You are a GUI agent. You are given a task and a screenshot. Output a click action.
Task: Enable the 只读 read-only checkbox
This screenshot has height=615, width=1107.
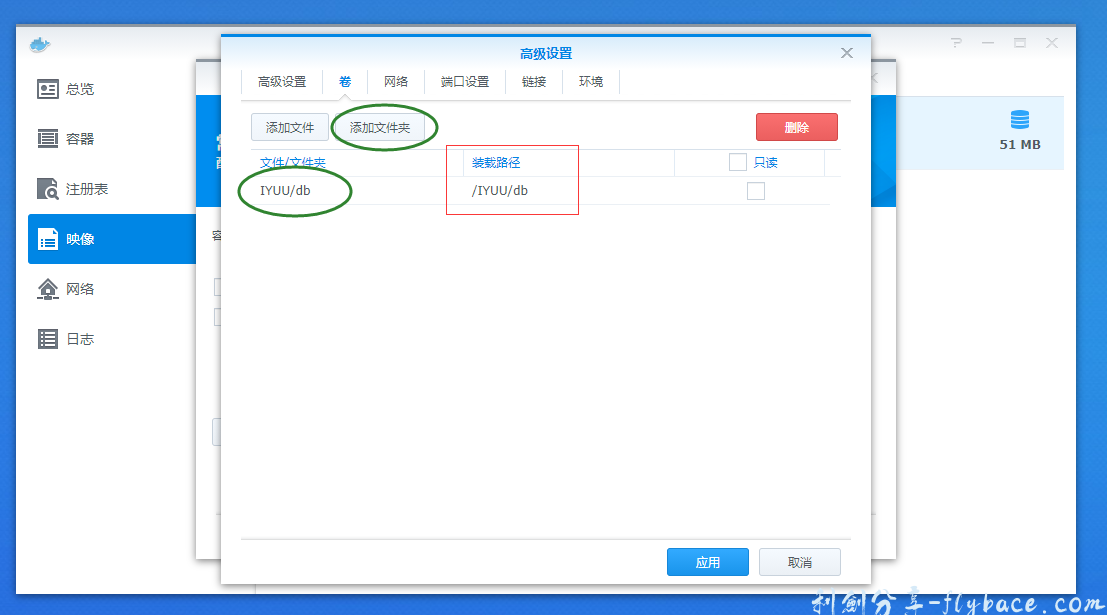(737, 161)
